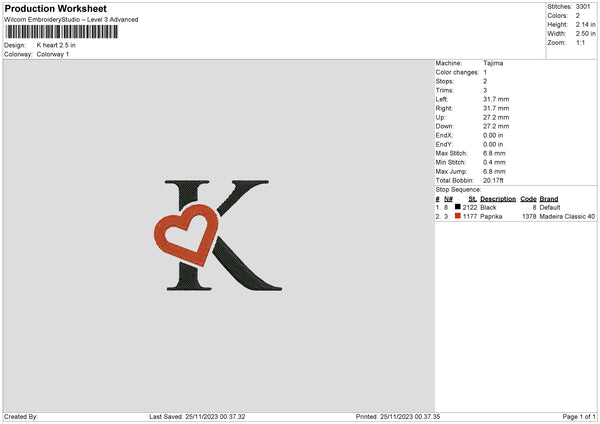Click the Created By label in footer
This screenshot has width=600, height=424.
coord(21,417)
